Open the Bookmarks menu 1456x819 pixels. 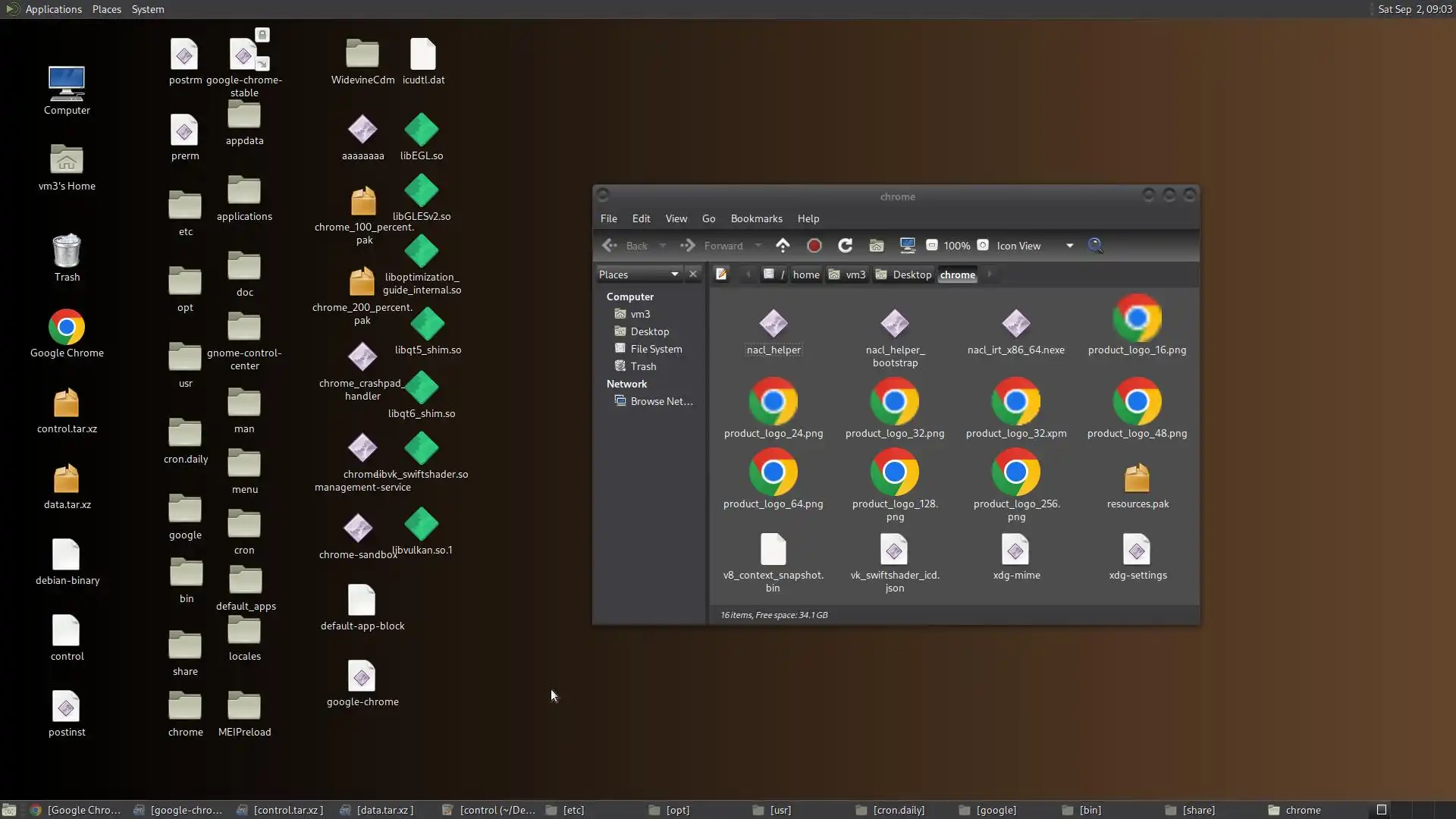756,218
